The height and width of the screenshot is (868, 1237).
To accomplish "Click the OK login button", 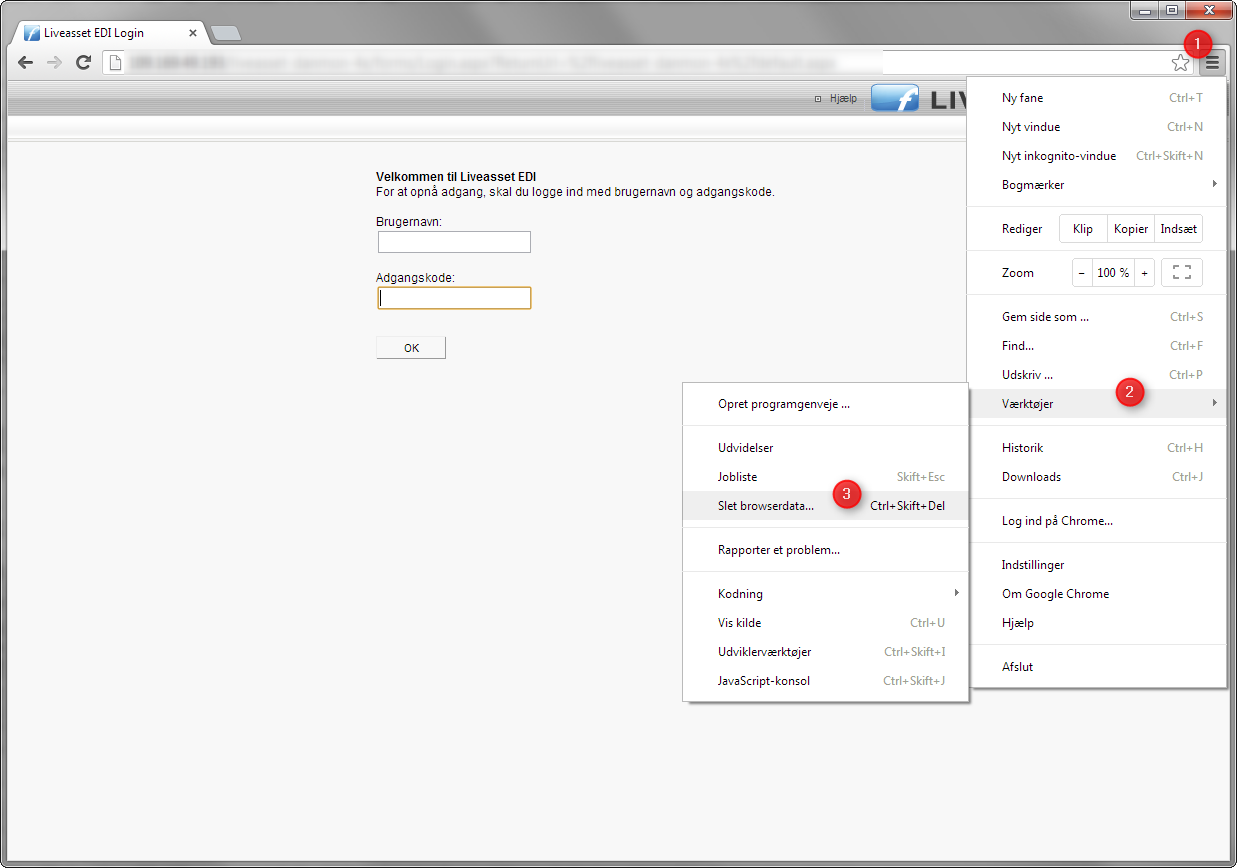I will 411,348.
